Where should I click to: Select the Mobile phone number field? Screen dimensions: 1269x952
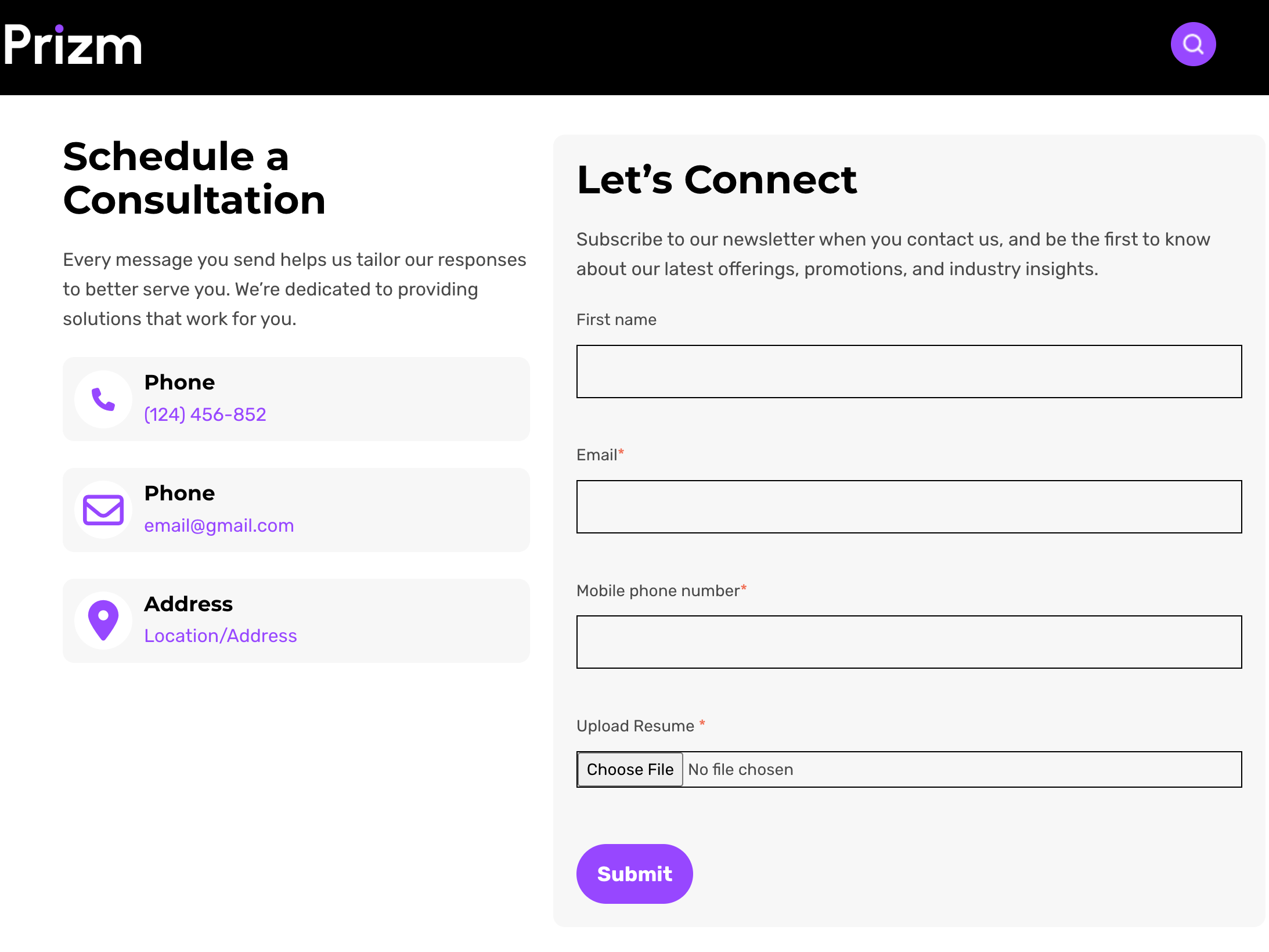click(909, 642)
